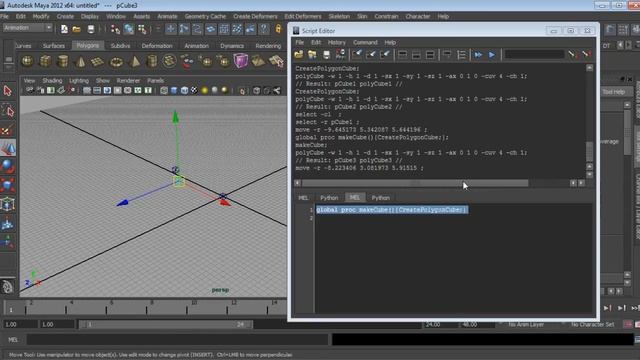Screen dimensions: 640x360
Task: Switch to the Surfaces shelf tab
Action: (x=54, y=46)
